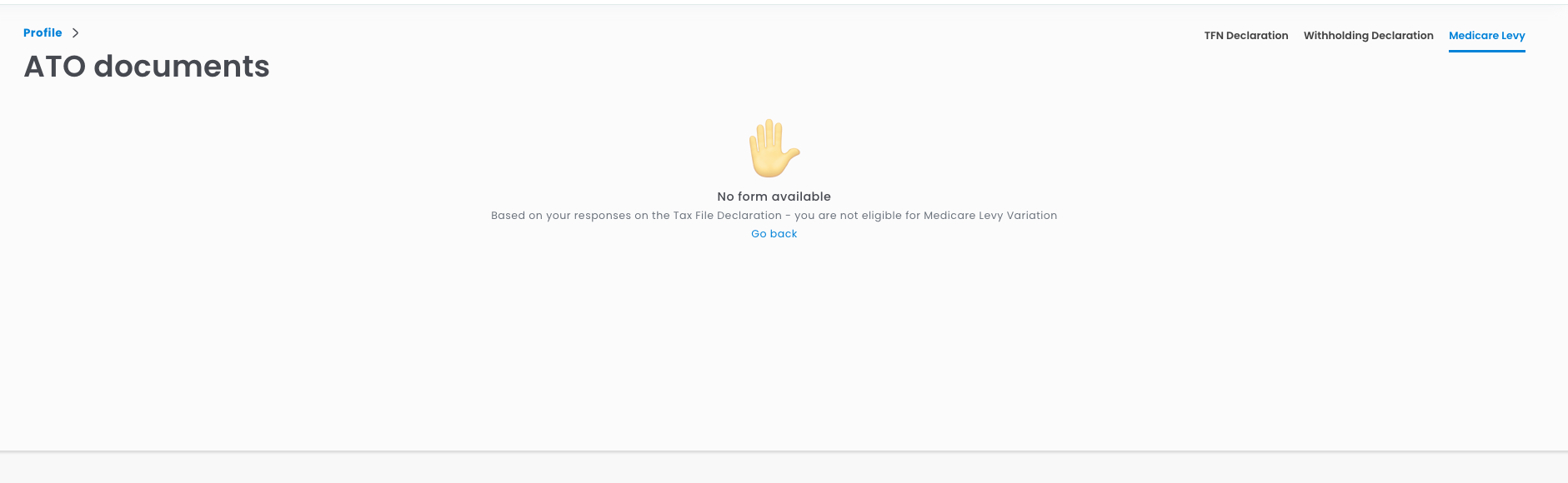
Task: Click the words not eligible in message
Action: pos(869,216)
